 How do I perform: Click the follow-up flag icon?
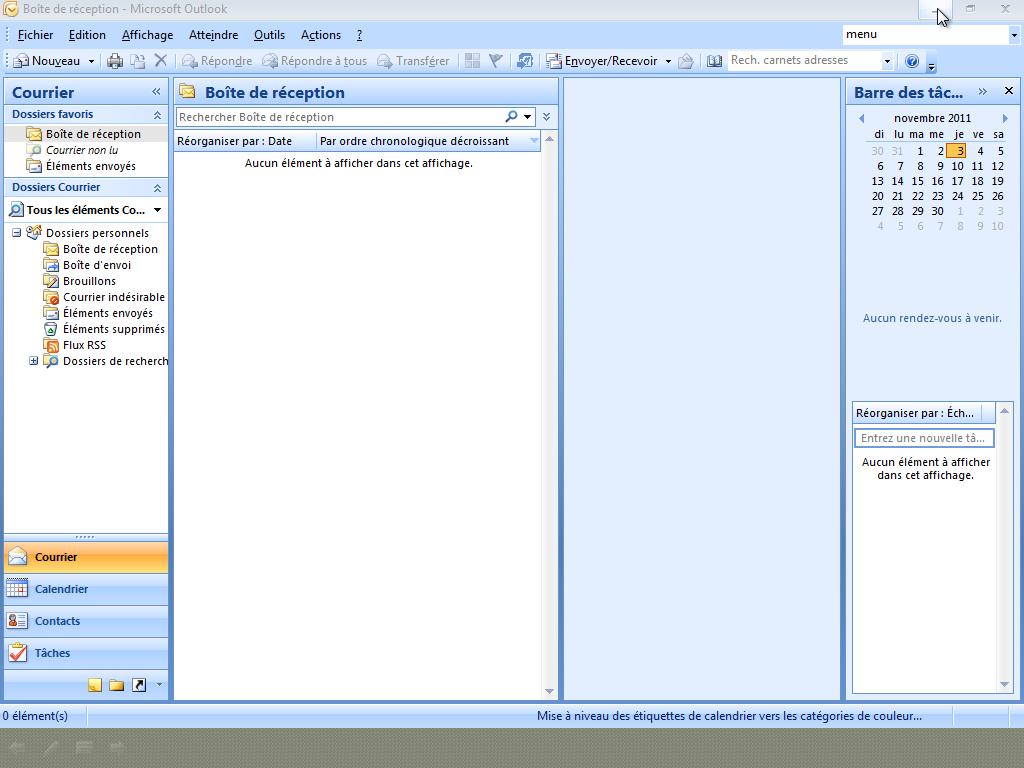(x=496, y=61)
